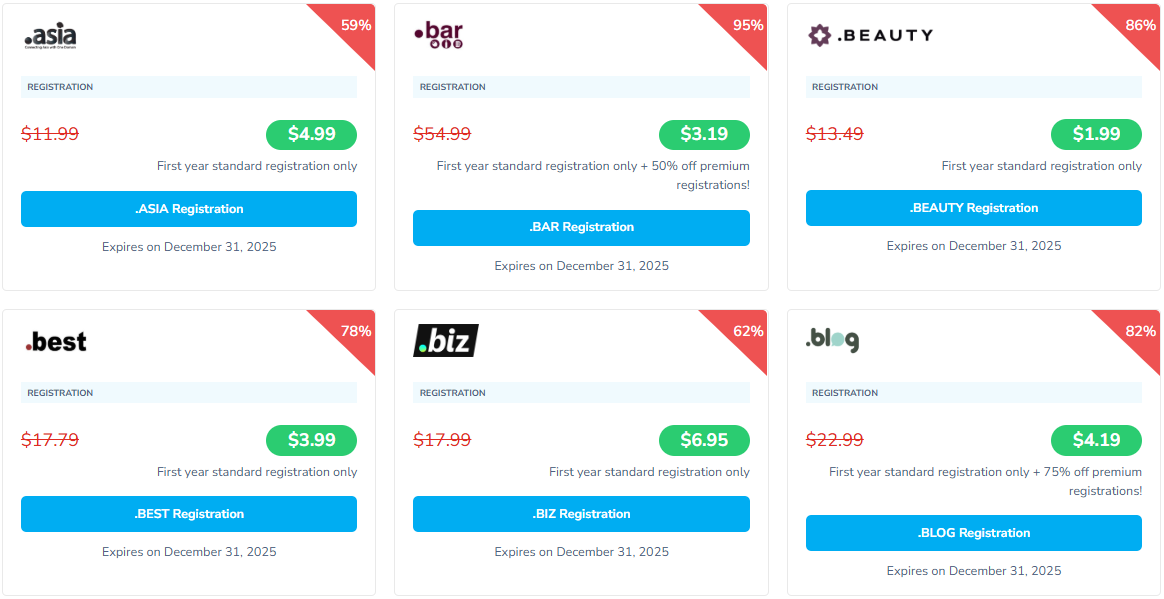Click the 95% discount ribbon on .bar

tap(745, 27)
